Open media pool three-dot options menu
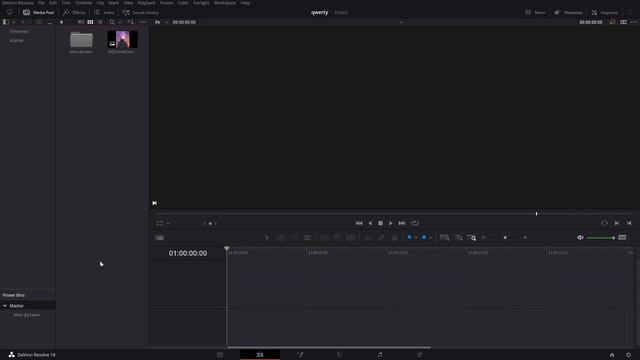This screenshot has height=360, width=640. point(142,22)
